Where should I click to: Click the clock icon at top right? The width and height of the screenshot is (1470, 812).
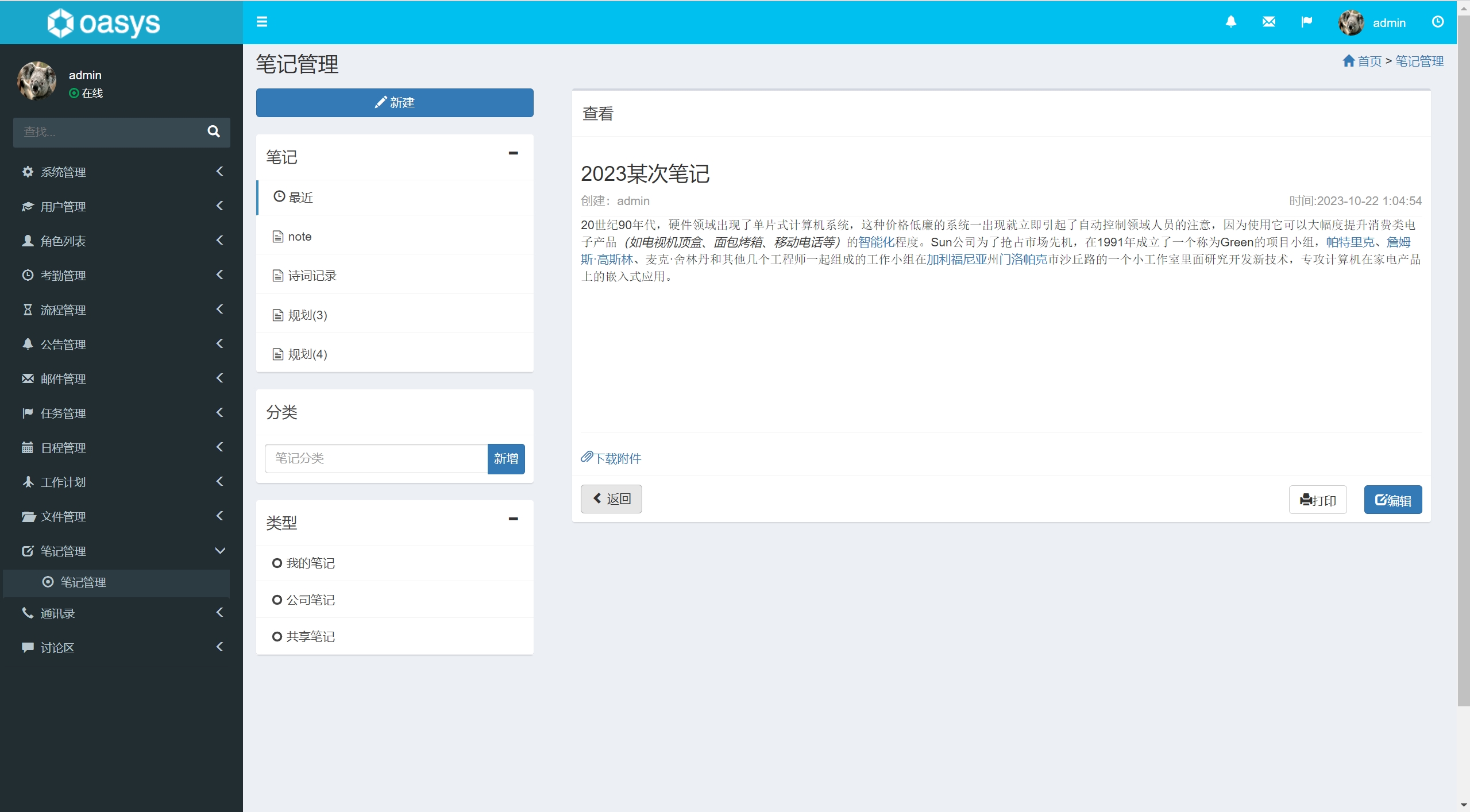1437,22
